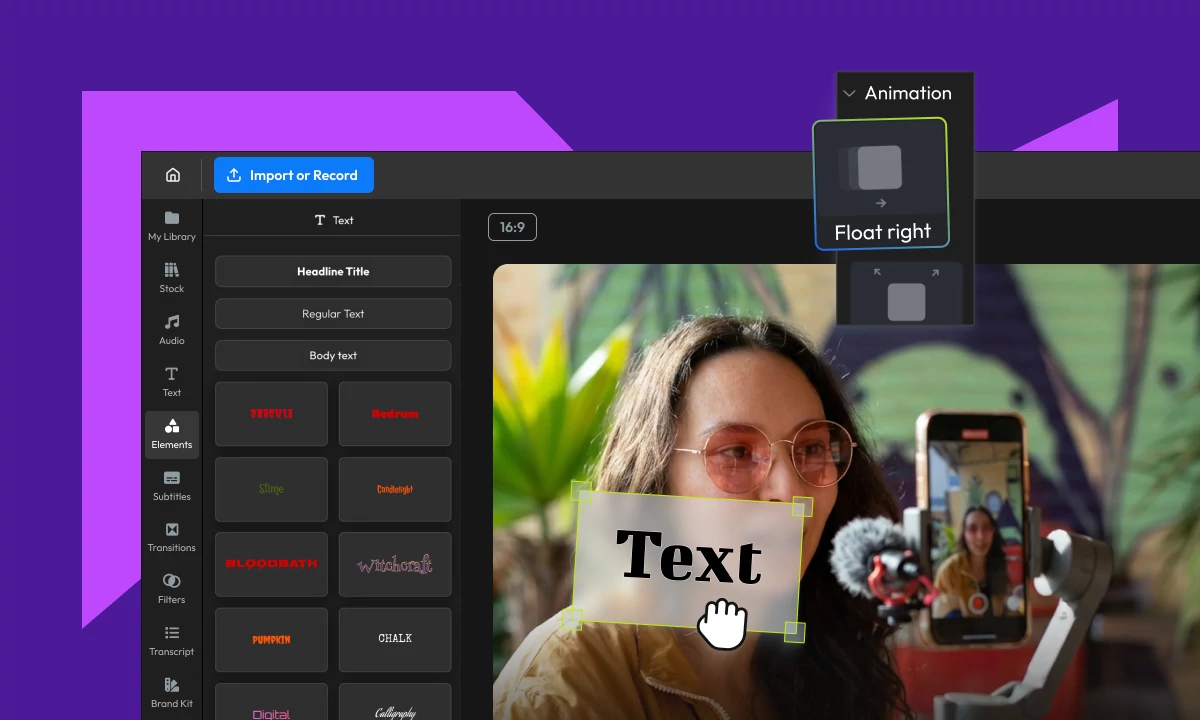Open the Transcript panel
The image size is (1200, 720).
171,641
